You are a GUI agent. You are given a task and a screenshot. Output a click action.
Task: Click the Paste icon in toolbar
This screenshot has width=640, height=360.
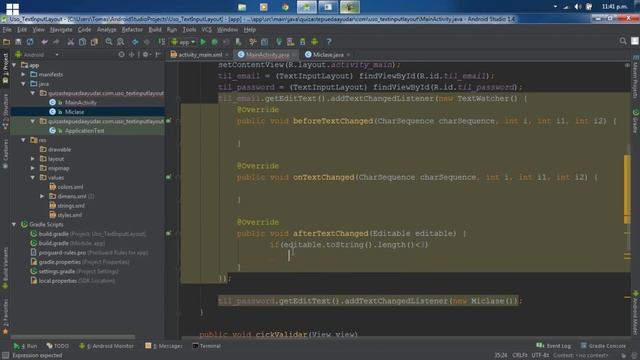tap(94, 42)
